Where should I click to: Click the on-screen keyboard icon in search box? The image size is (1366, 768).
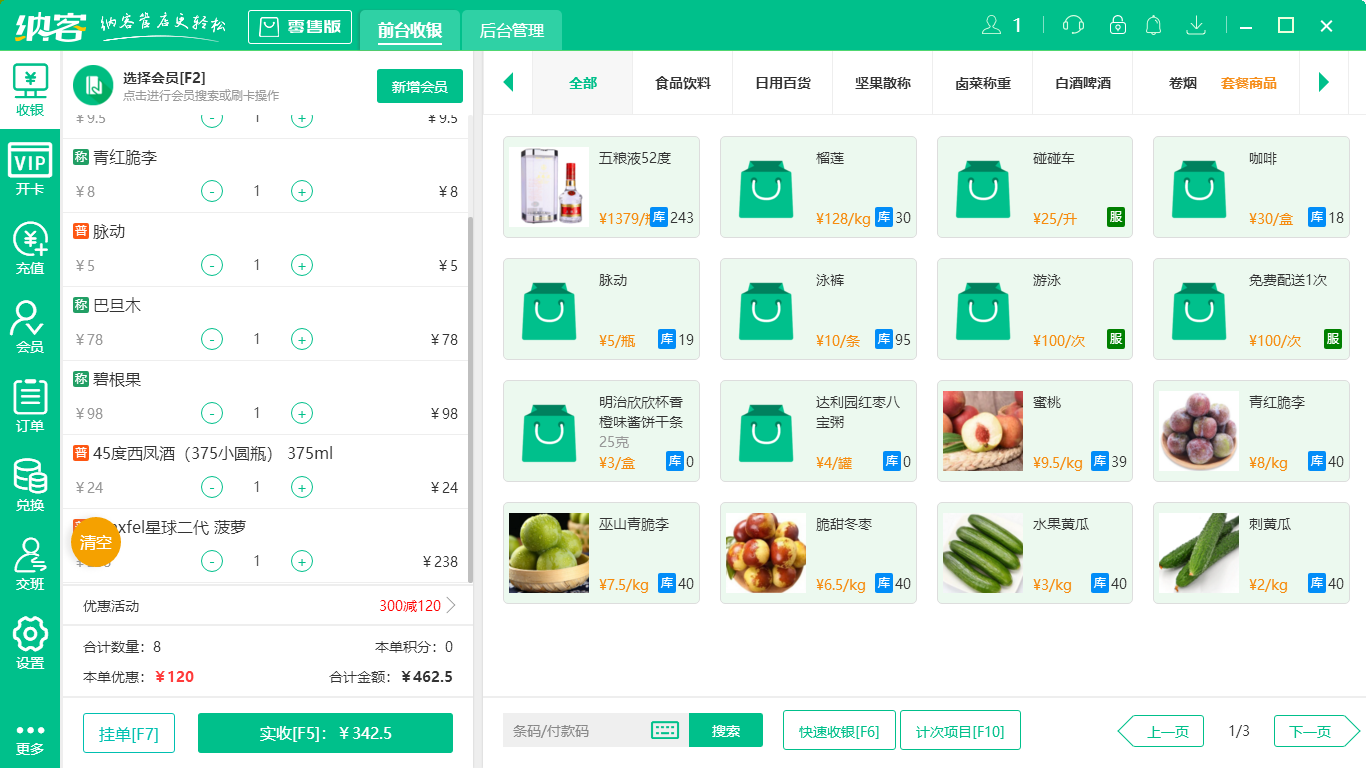click(665, 730)
